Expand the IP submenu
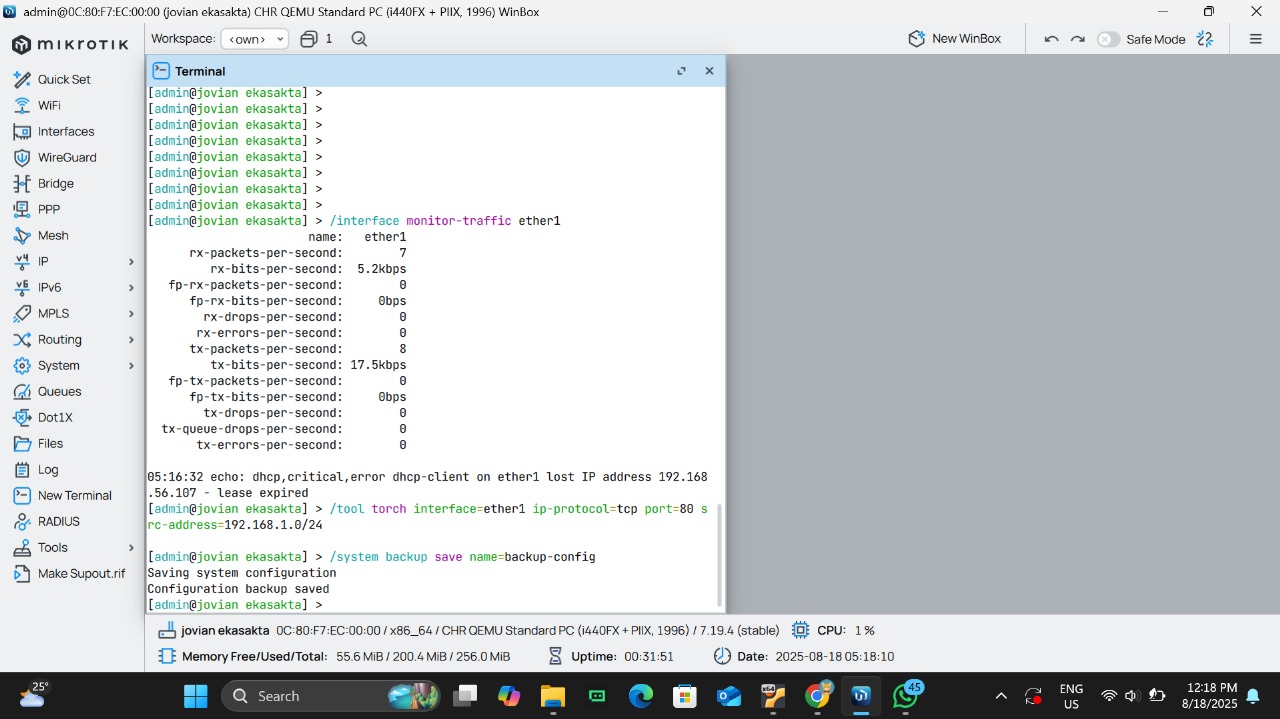Viewport: 1280px width, 719px height. [x=131, y=261]
